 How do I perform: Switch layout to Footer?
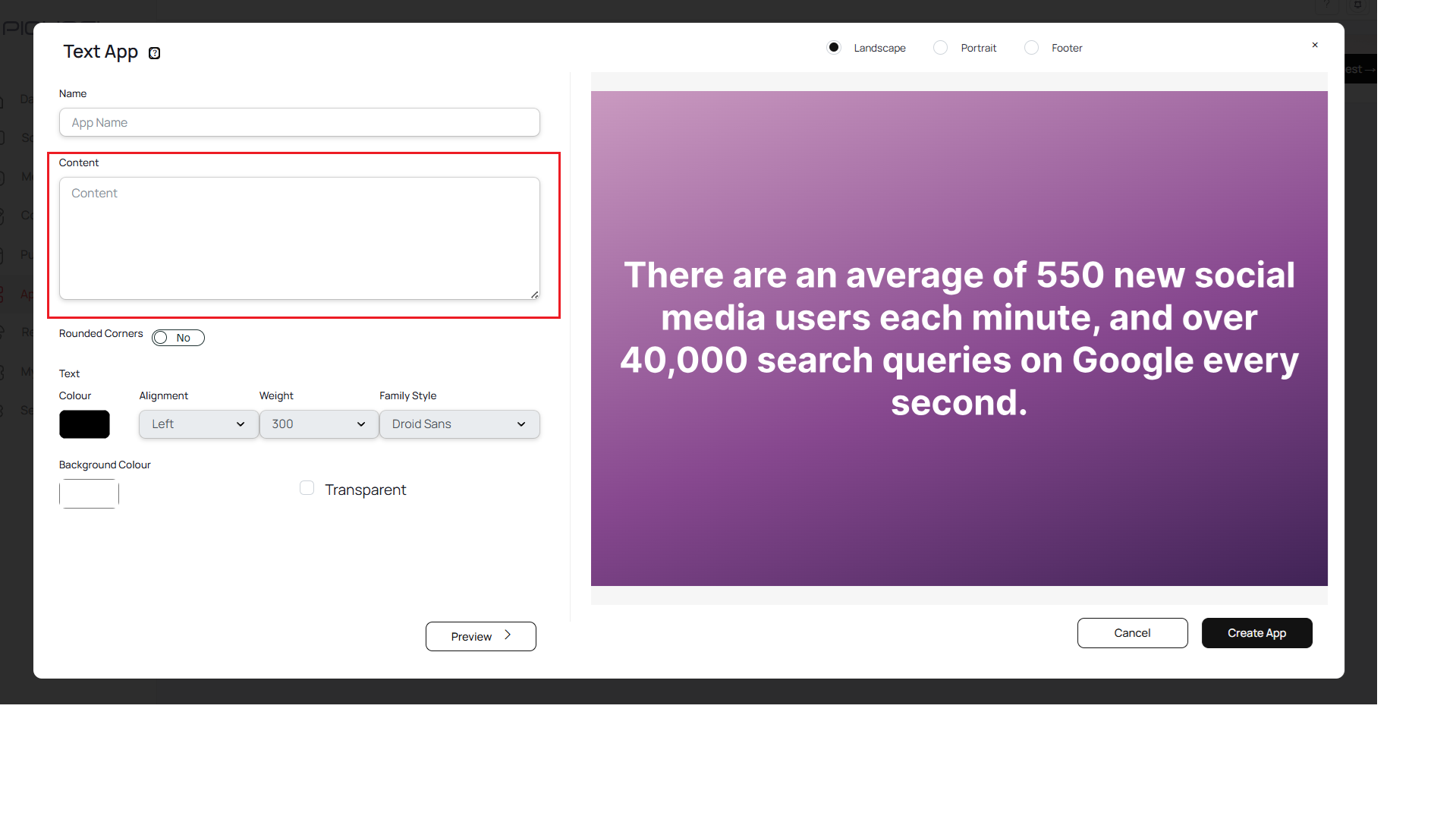[1031, 48]
